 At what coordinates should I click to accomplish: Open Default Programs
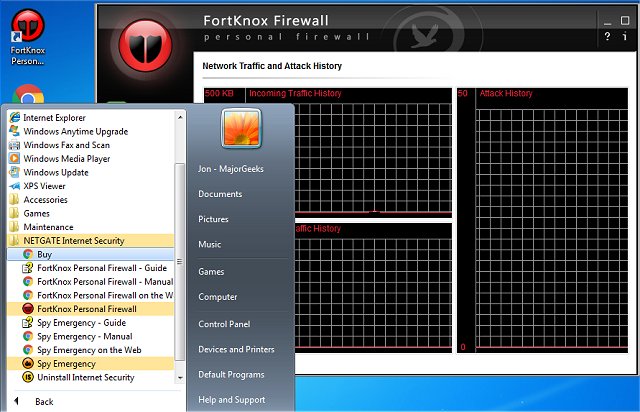[231, 374]
